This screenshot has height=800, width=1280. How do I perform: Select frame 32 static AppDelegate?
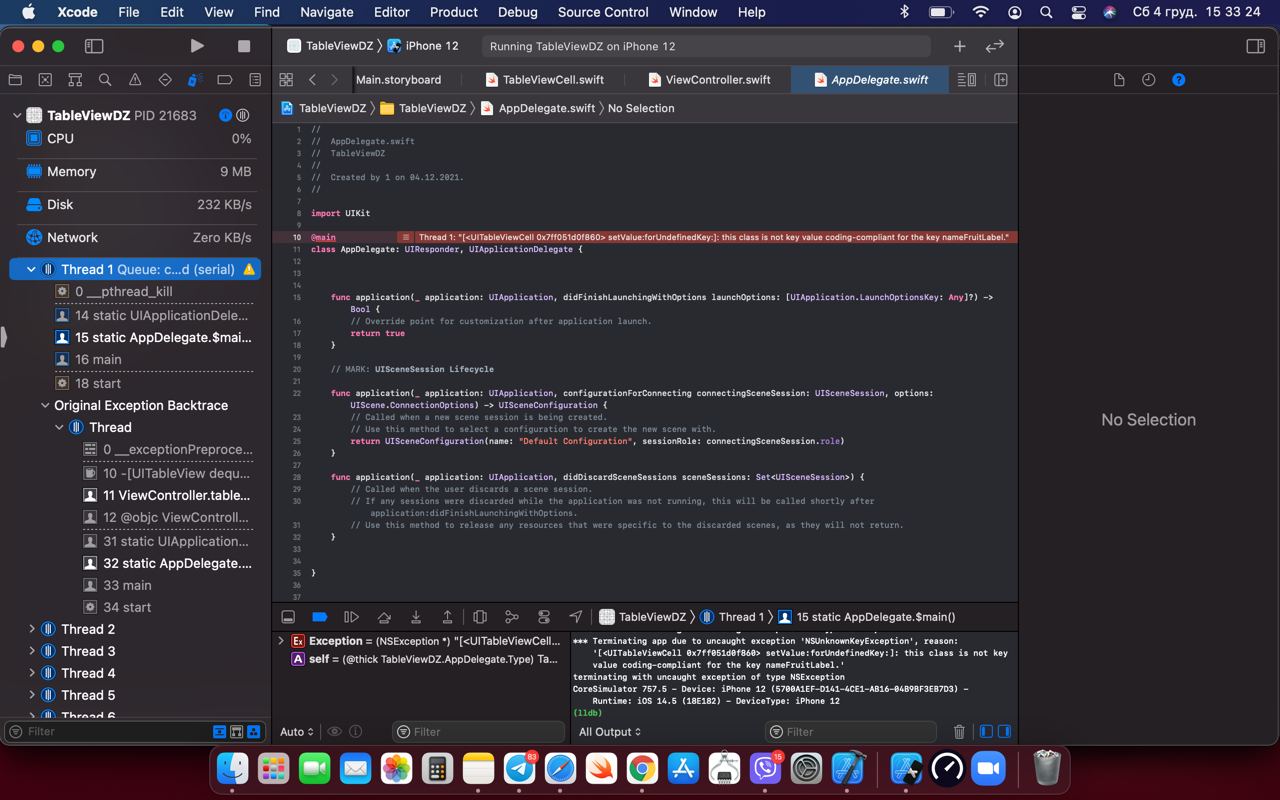click(166, 563)
